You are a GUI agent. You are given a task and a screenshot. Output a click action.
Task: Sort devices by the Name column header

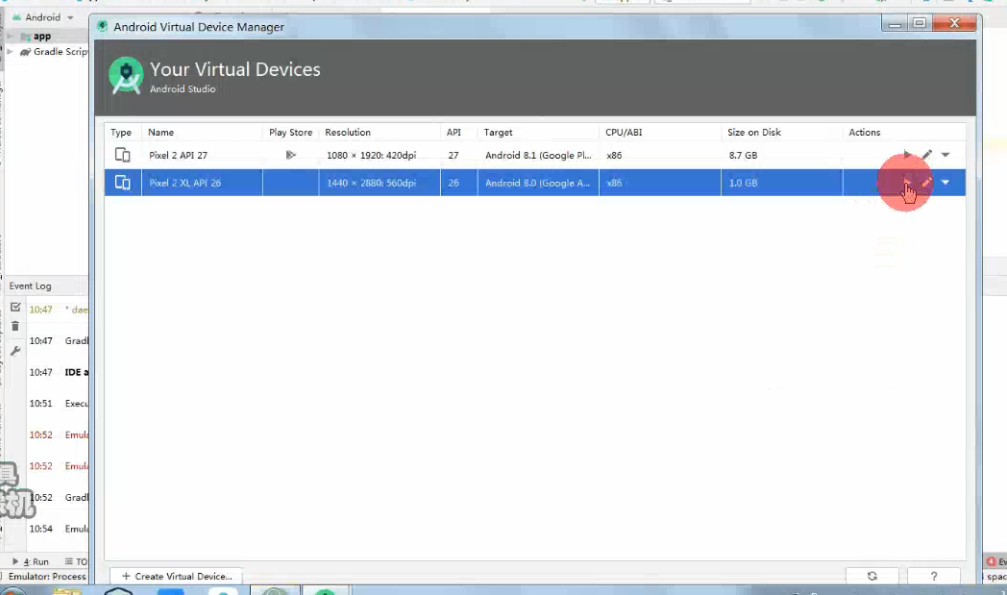[x=161, y=132]
